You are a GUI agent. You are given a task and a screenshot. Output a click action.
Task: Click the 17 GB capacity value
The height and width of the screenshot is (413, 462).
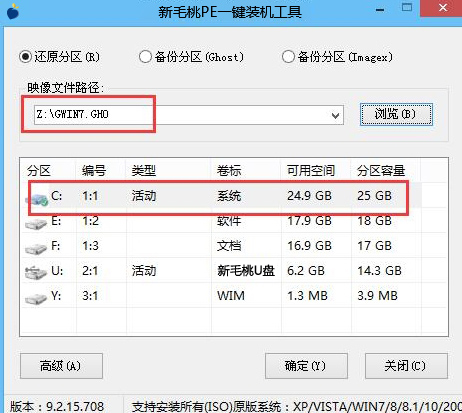[374, 246]
